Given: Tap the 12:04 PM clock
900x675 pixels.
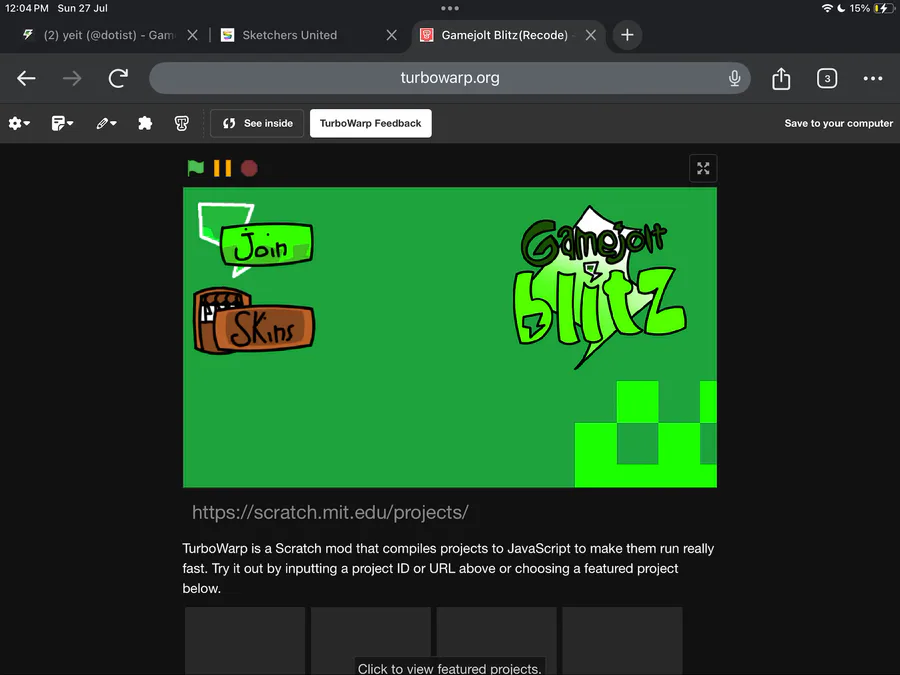Looking at the screenshot, I should click(26, 8).
